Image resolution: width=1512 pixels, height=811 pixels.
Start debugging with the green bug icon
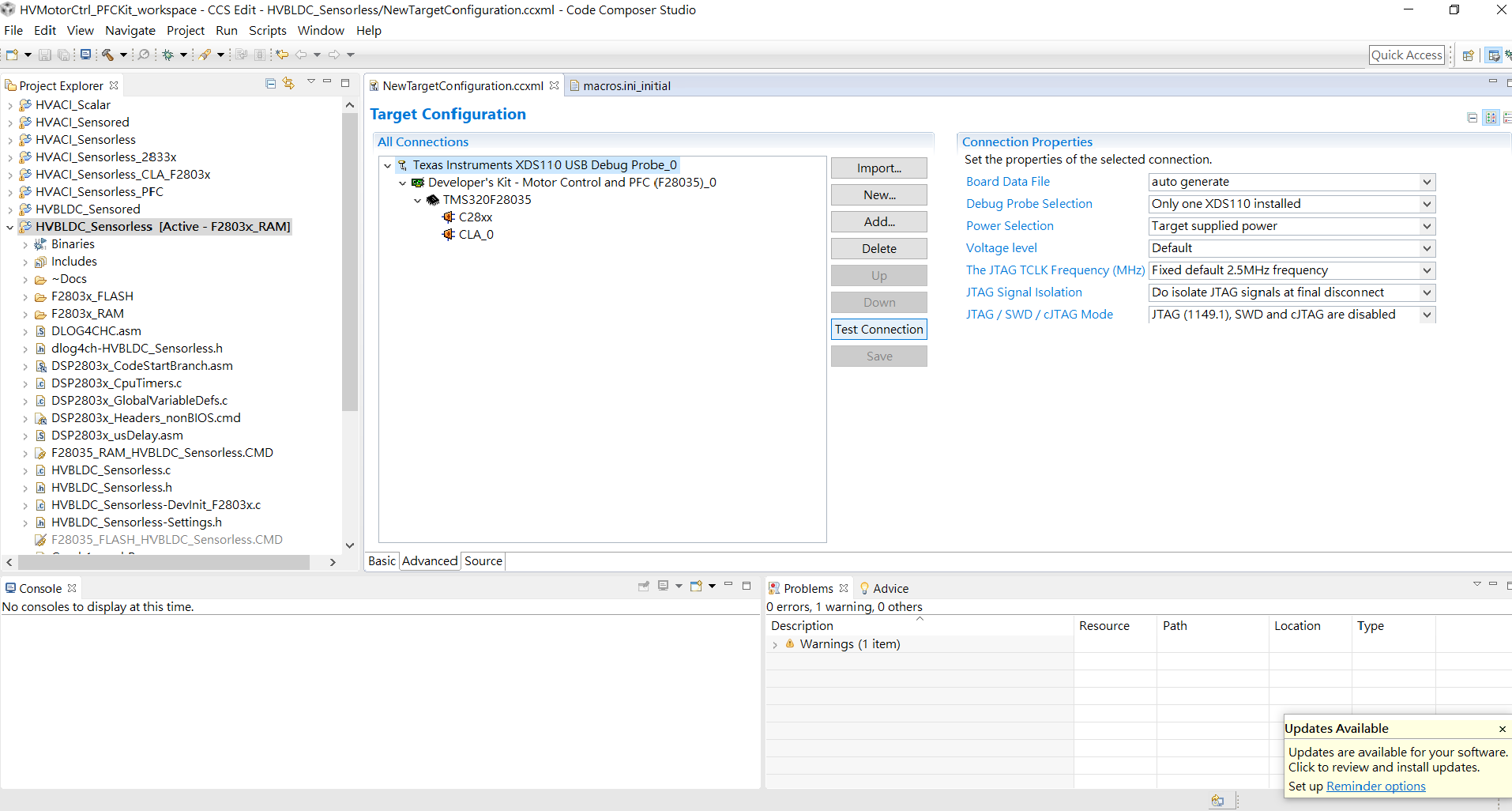pos(168,55)
